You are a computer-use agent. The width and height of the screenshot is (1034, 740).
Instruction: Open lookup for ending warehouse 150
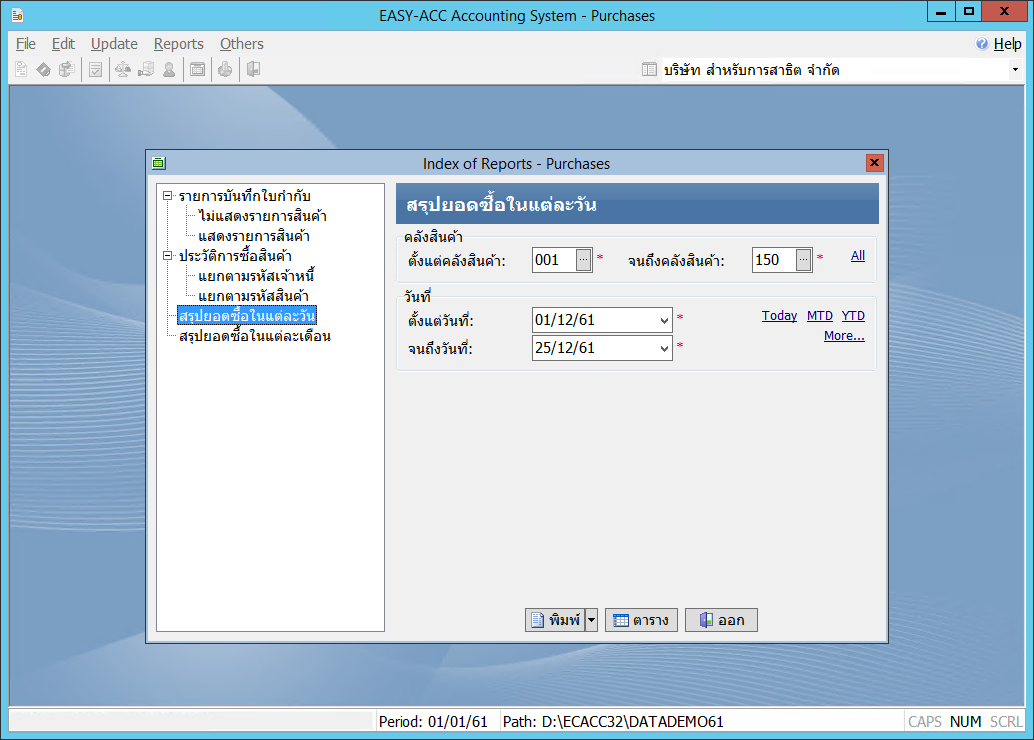pos(804,260)
